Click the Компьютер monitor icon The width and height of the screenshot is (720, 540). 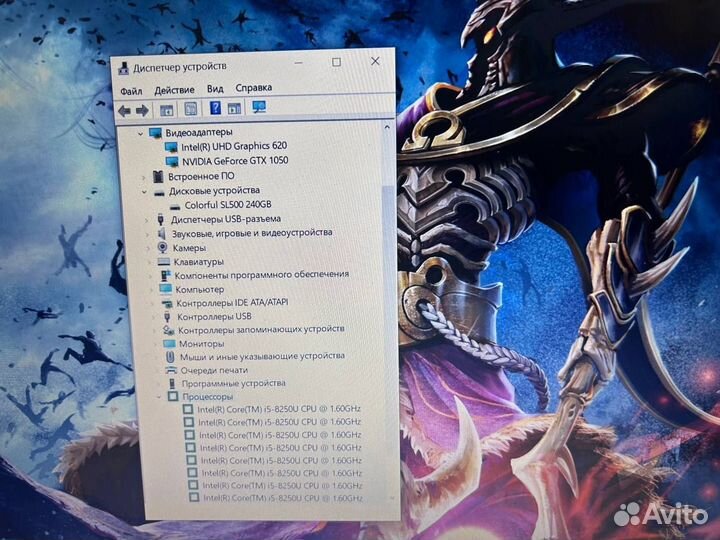tap(166, 289)
